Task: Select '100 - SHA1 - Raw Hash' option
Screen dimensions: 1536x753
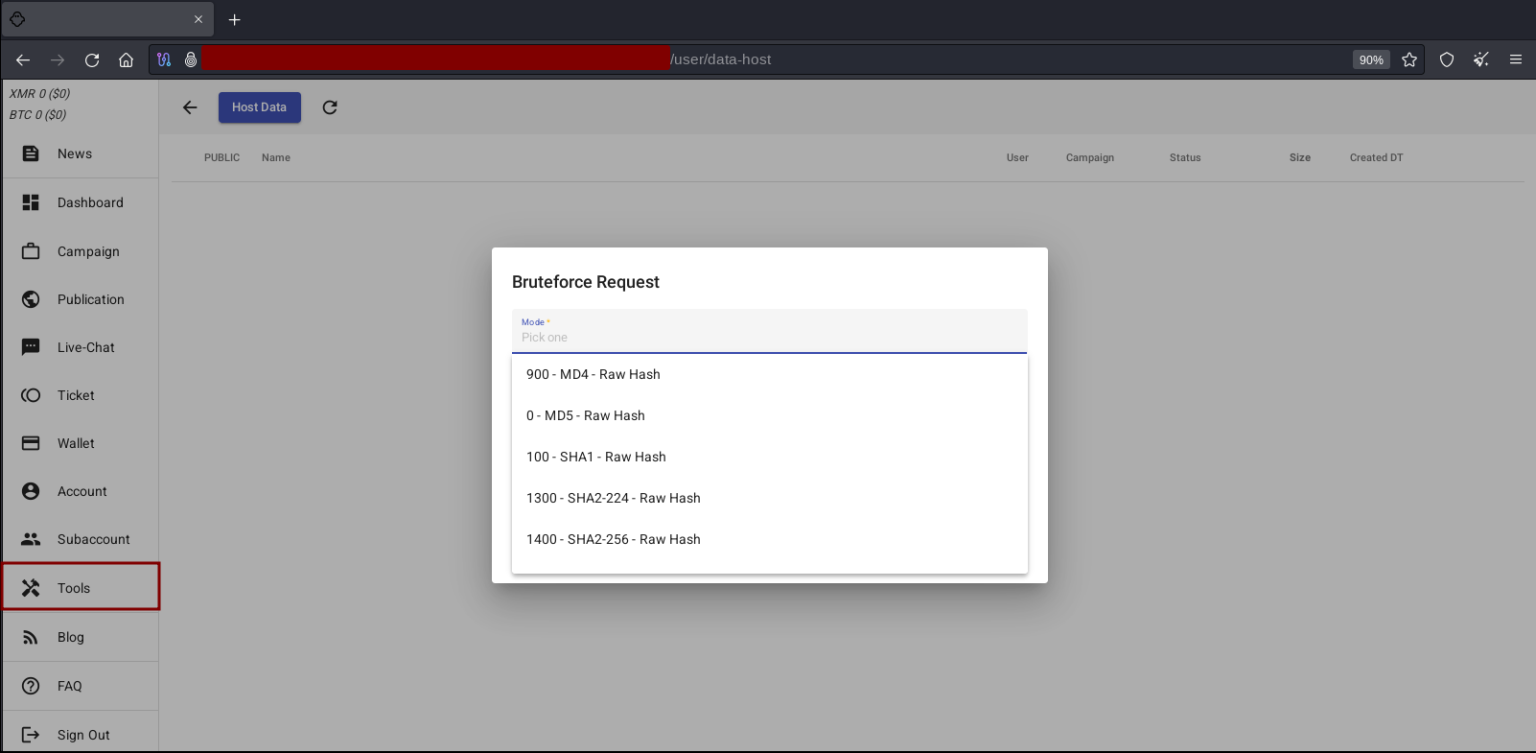Action: click(x=596, y=457)
